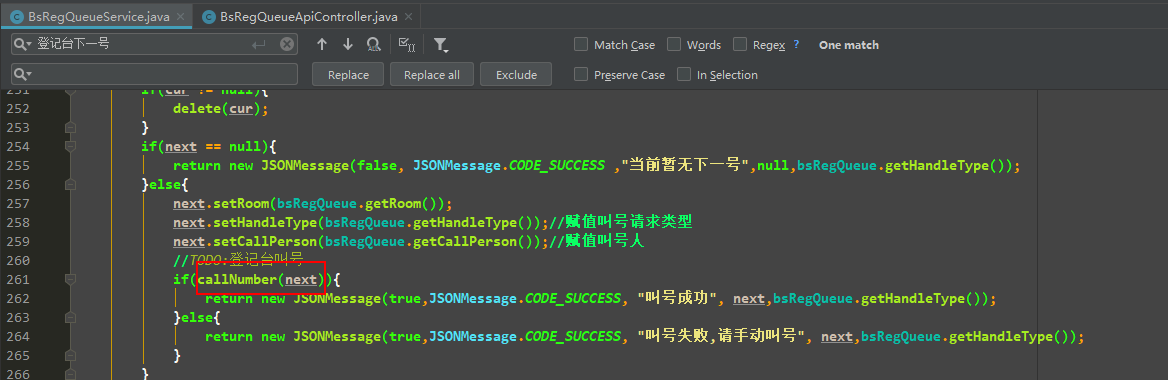1168x380 pixels.
Task: Click the Replace all button
Action: [x=432, y=75]
